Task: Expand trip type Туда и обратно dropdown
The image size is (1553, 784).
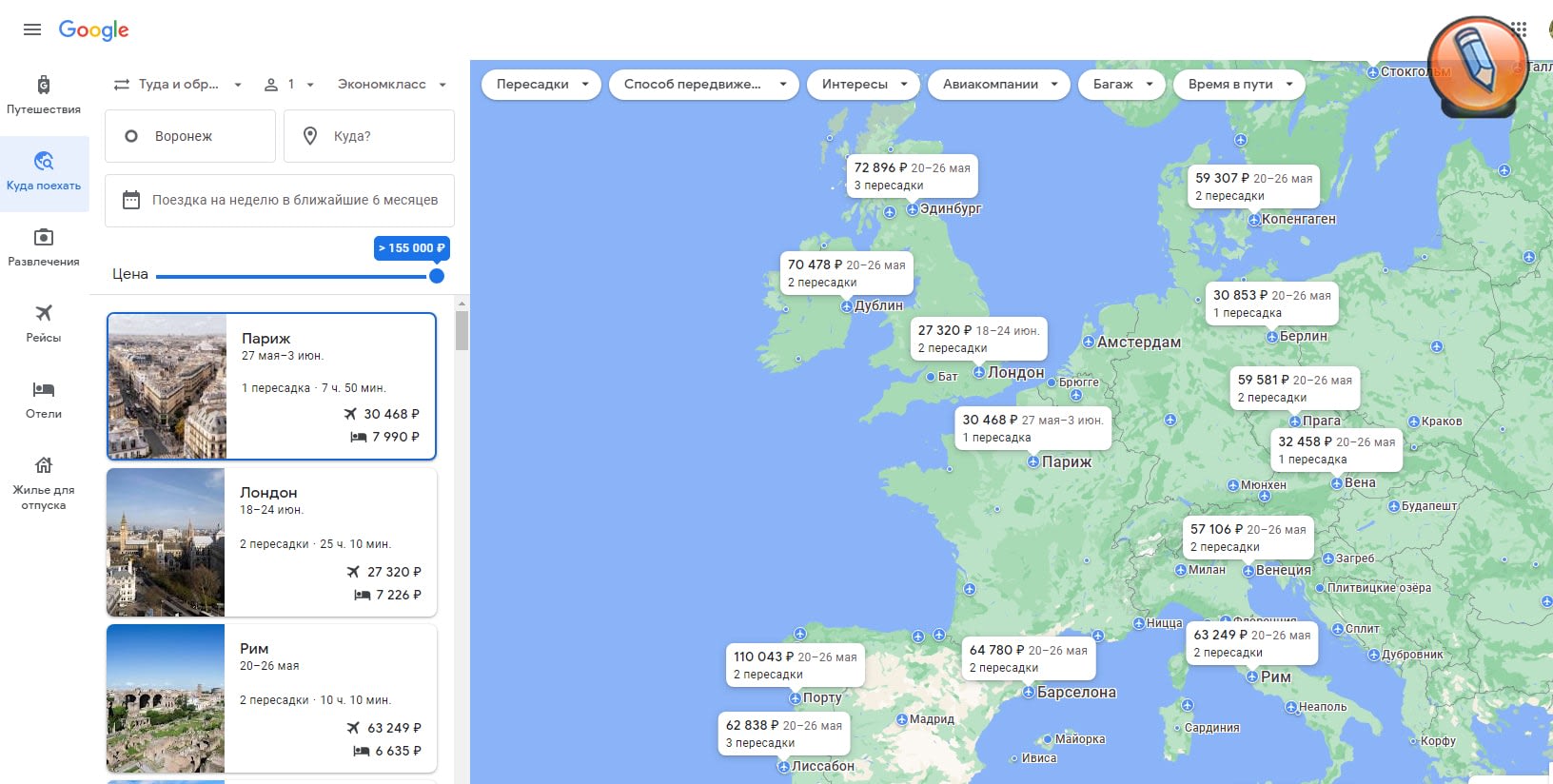Action: (178, 84)
